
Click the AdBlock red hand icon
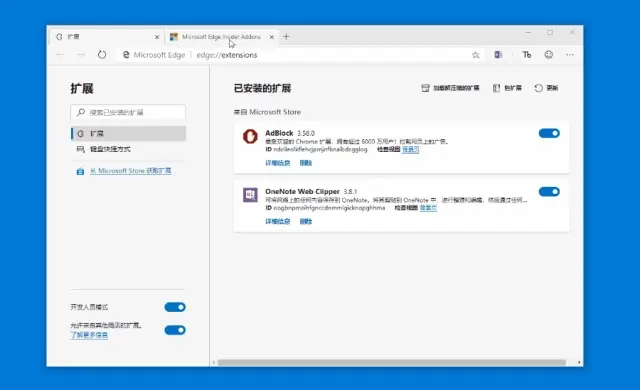[250, 136]
